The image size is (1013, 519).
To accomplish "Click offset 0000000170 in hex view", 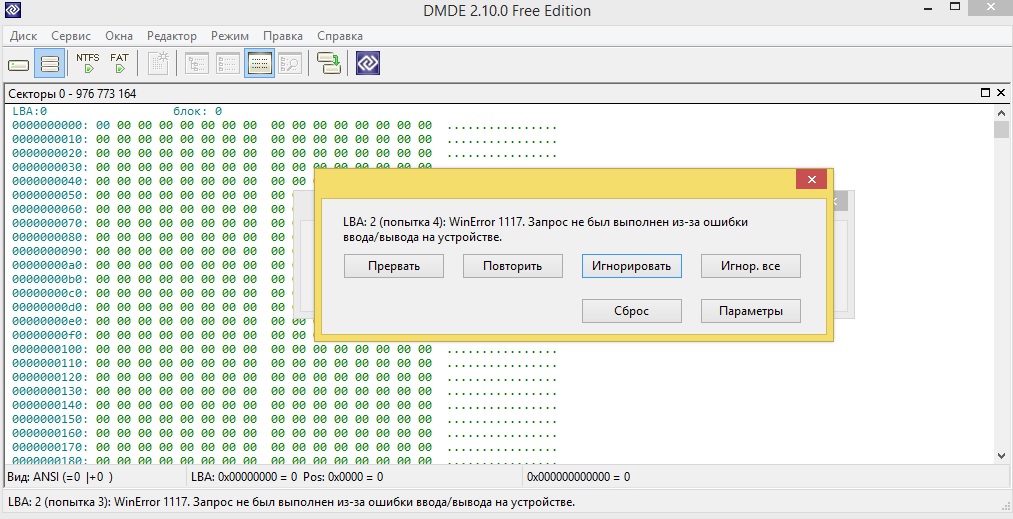I will click(x=50, y=447).
